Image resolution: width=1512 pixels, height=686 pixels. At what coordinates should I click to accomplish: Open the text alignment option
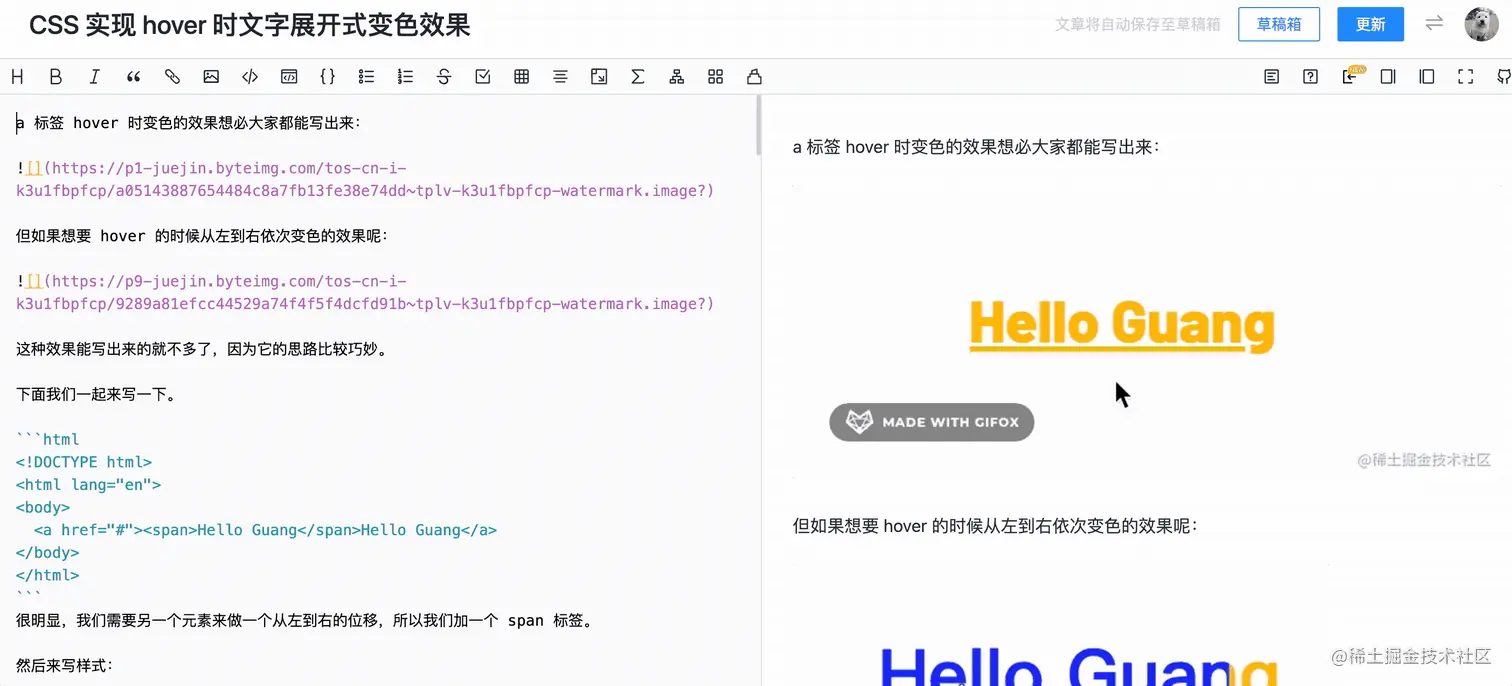click(x=560, y=77)
